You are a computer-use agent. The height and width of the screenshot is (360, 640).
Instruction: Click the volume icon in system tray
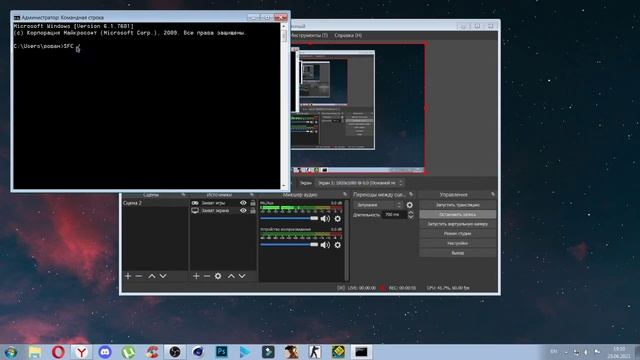coord(586,352)
